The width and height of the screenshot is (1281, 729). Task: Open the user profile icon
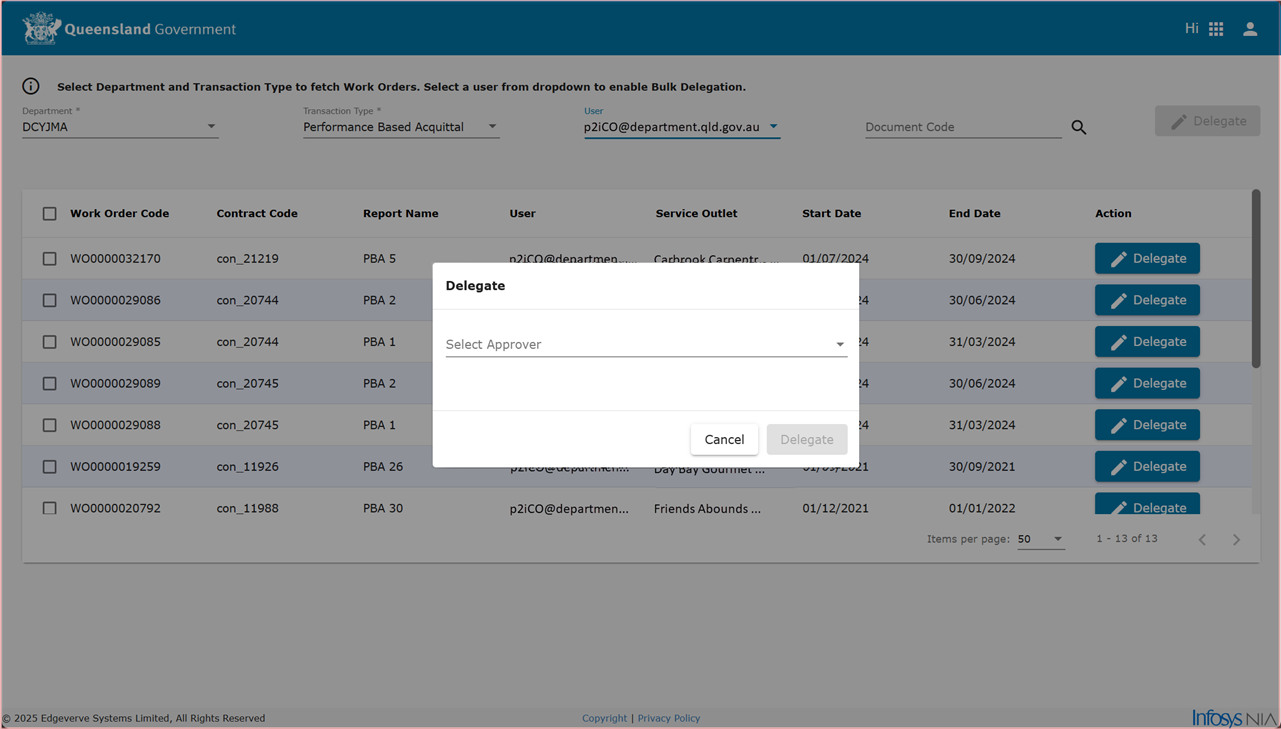click(x=1250, y=29)
